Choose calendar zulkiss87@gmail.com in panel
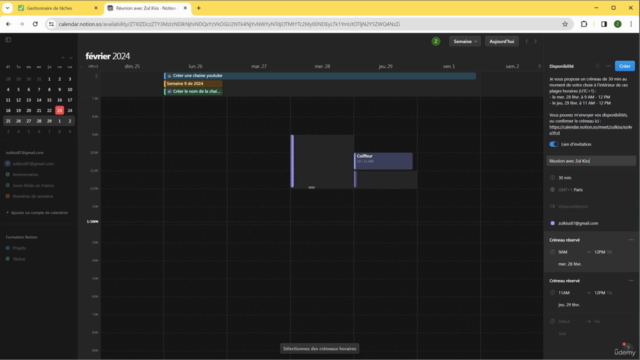 point(578,223)
